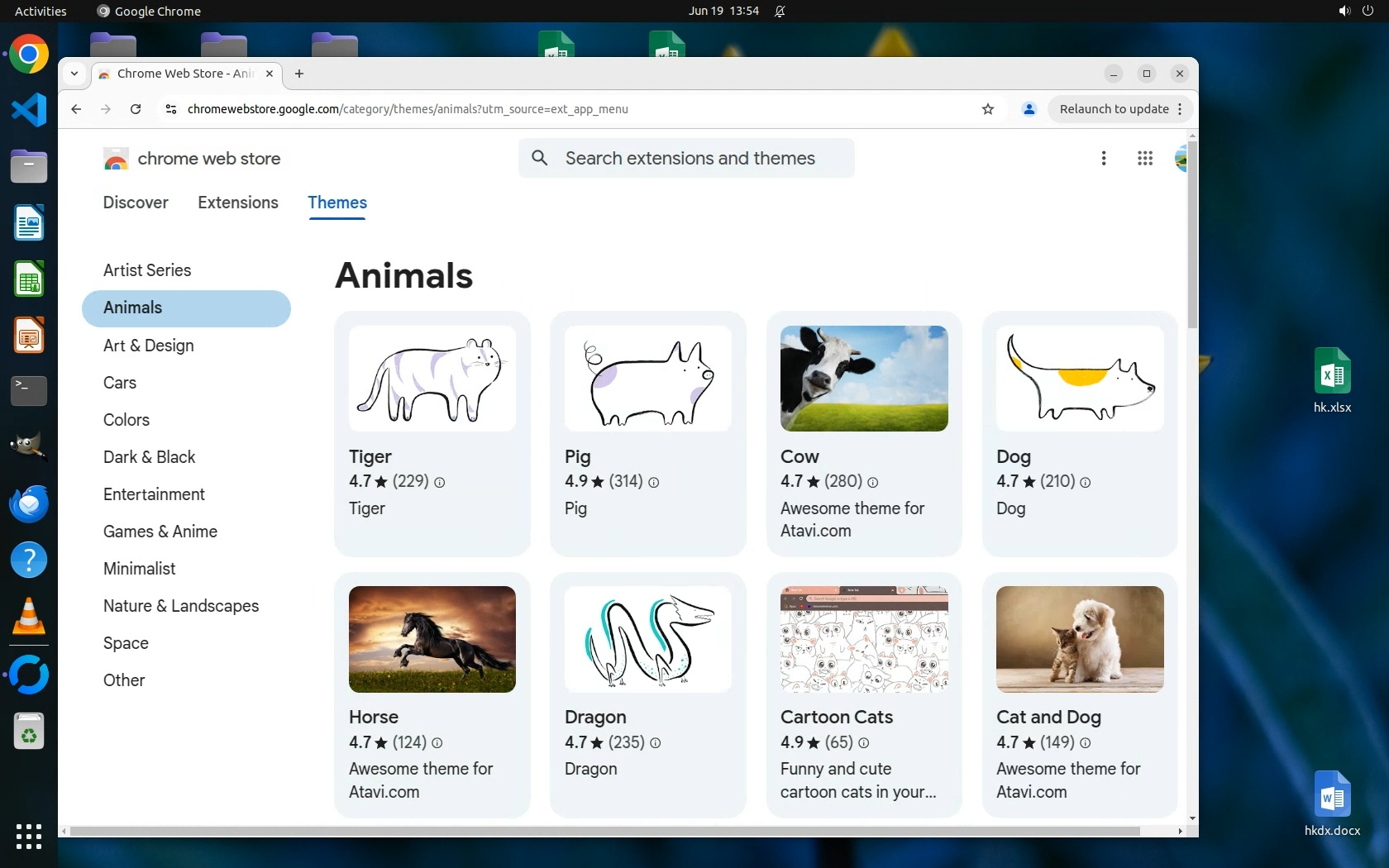Image resolution: width=1389 pixels, height=868 pixels.
Task: Open the Cow theme thumbnail
Action: pyautogui.click(x=864, y=379)
